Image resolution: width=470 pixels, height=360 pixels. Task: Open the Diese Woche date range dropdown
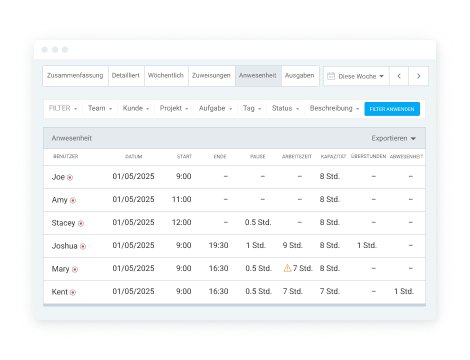pos(356,76)
